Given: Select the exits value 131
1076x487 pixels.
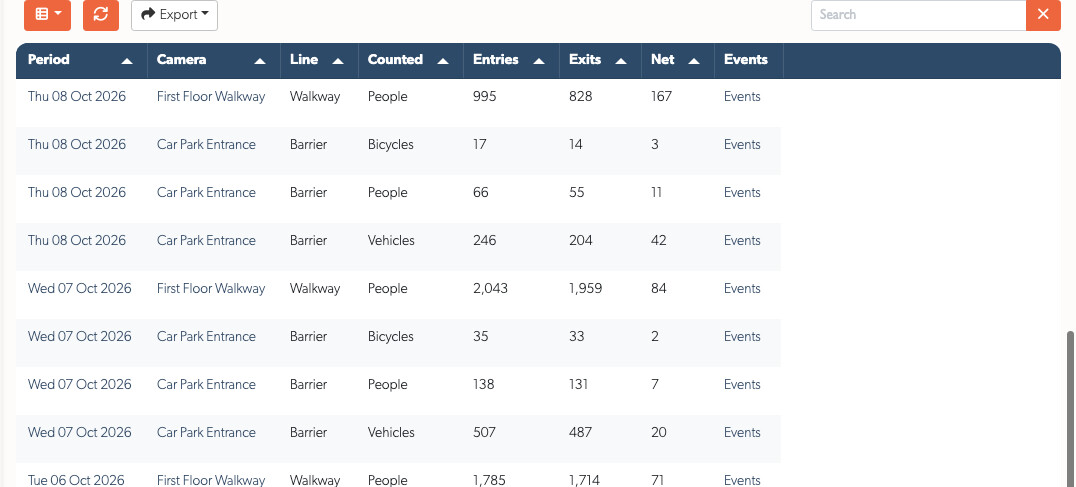Looking at the screenshot, I should click(578, 385).
